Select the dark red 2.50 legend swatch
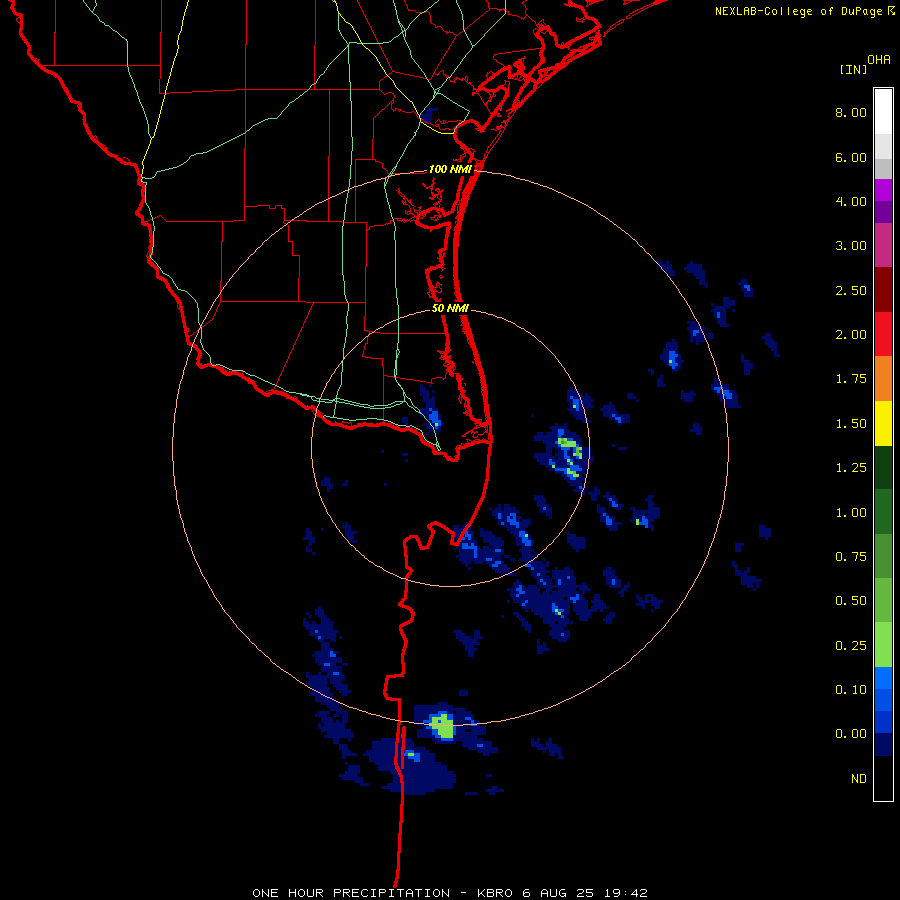The width and height of the screenshot is (900, 900). [x=883, y=290]
